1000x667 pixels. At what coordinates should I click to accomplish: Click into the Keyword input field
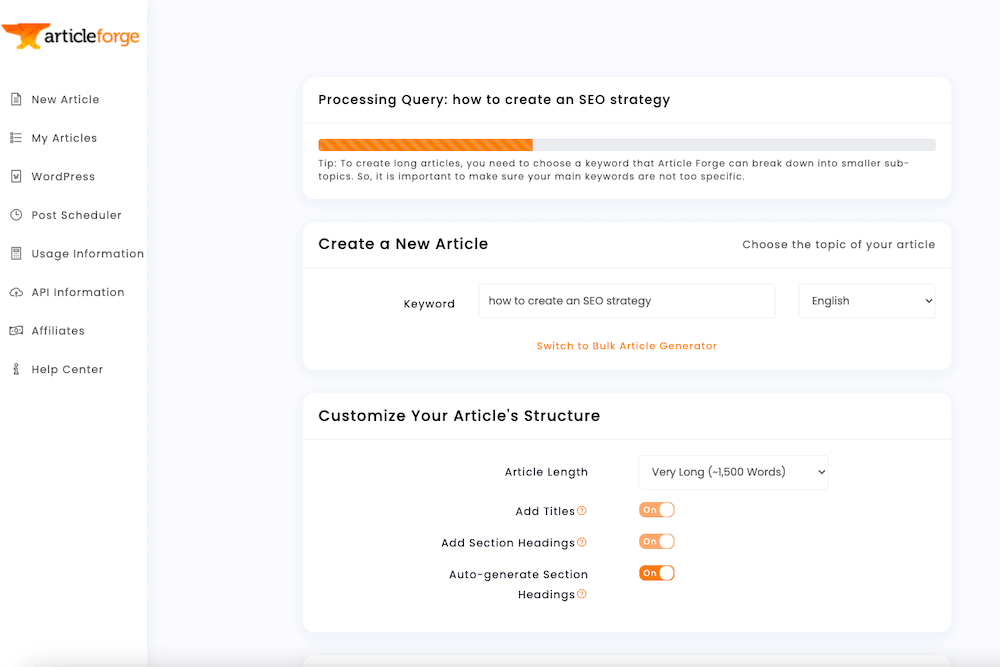626,301
